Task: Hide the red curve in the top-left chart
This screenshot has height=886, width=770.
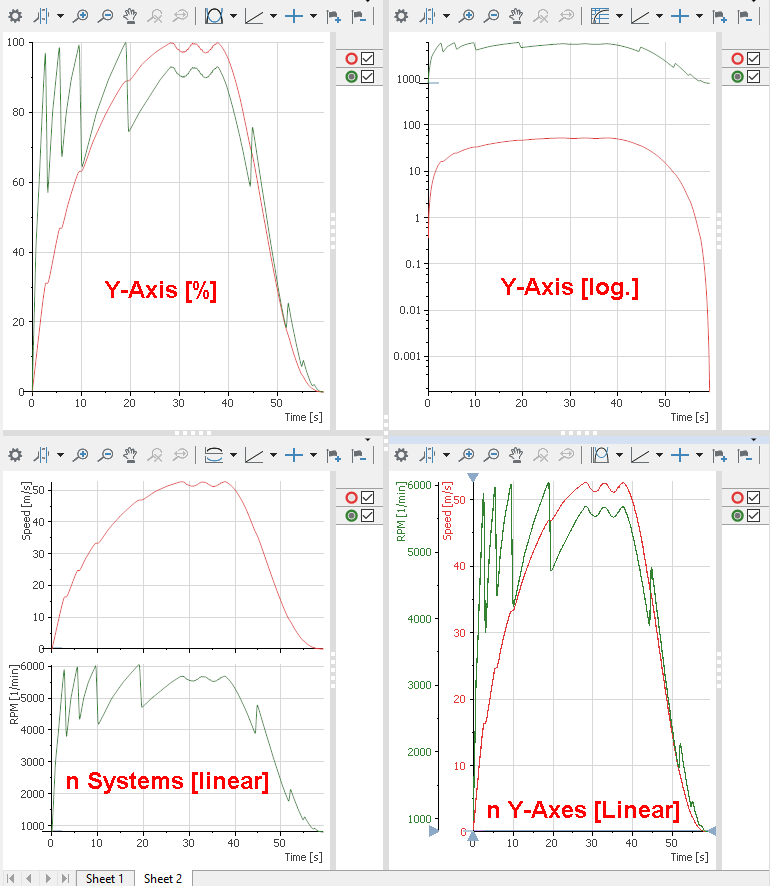Action: 367,59
